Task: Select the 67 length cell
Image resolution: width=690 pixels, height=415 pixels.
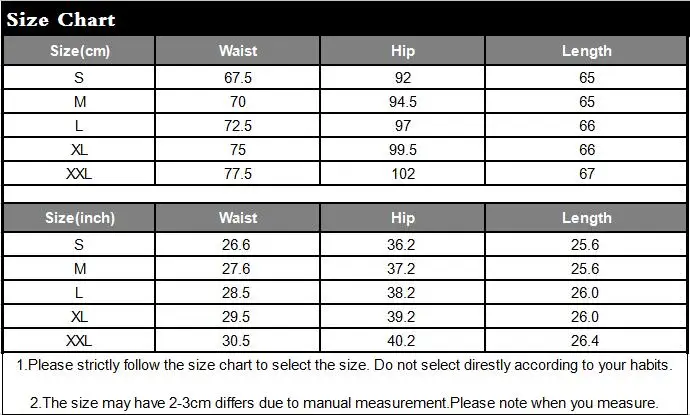Action: [x=587, y=174]
